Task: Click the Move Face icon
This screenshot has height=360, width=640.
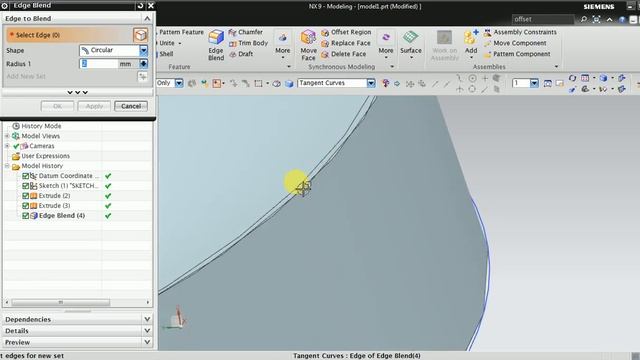Action: point(308,45)
